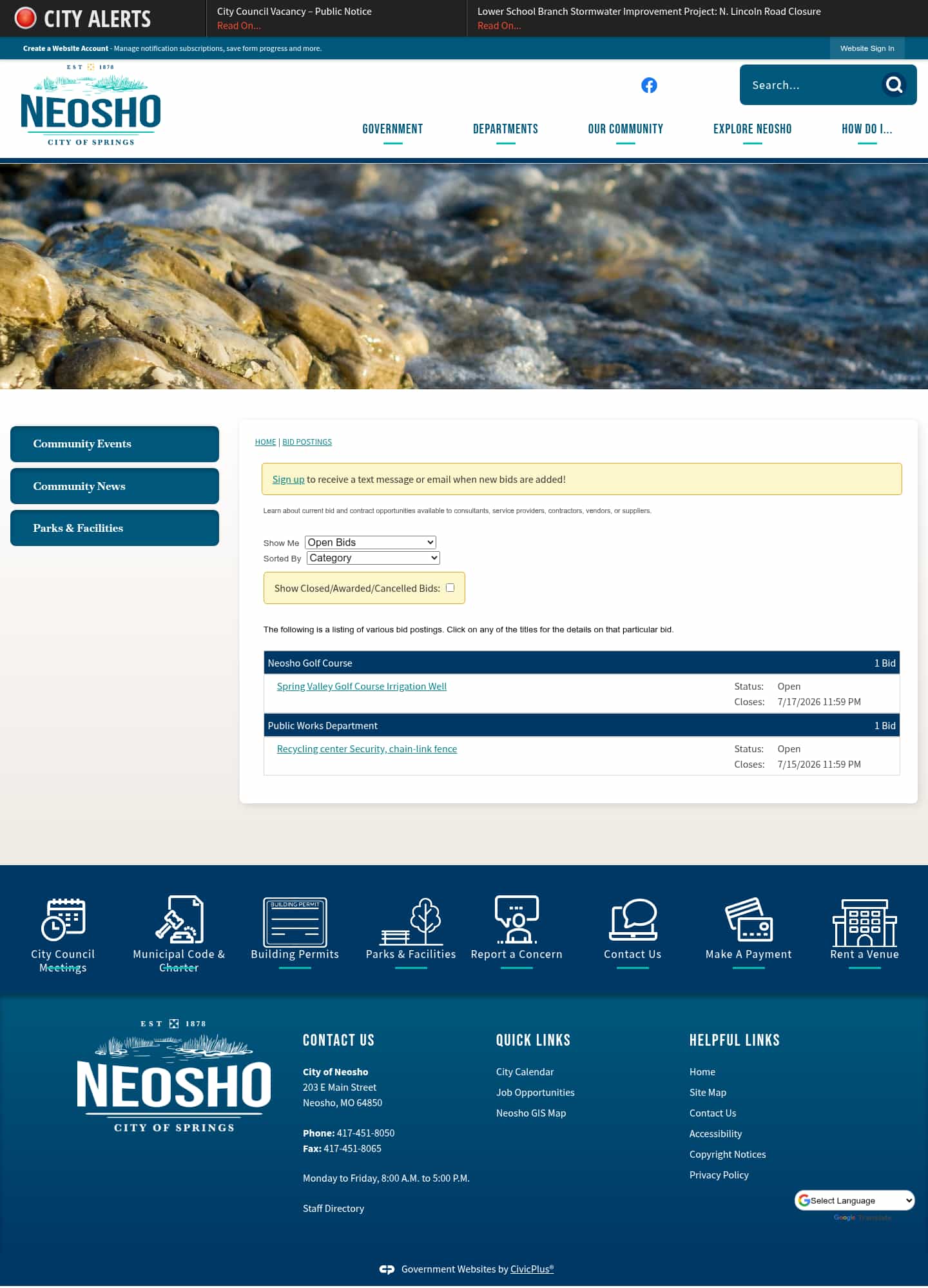The width and height of the screenshot is (928, 1288).
Task: Open the Departments menu
Action: pos(505,129)
